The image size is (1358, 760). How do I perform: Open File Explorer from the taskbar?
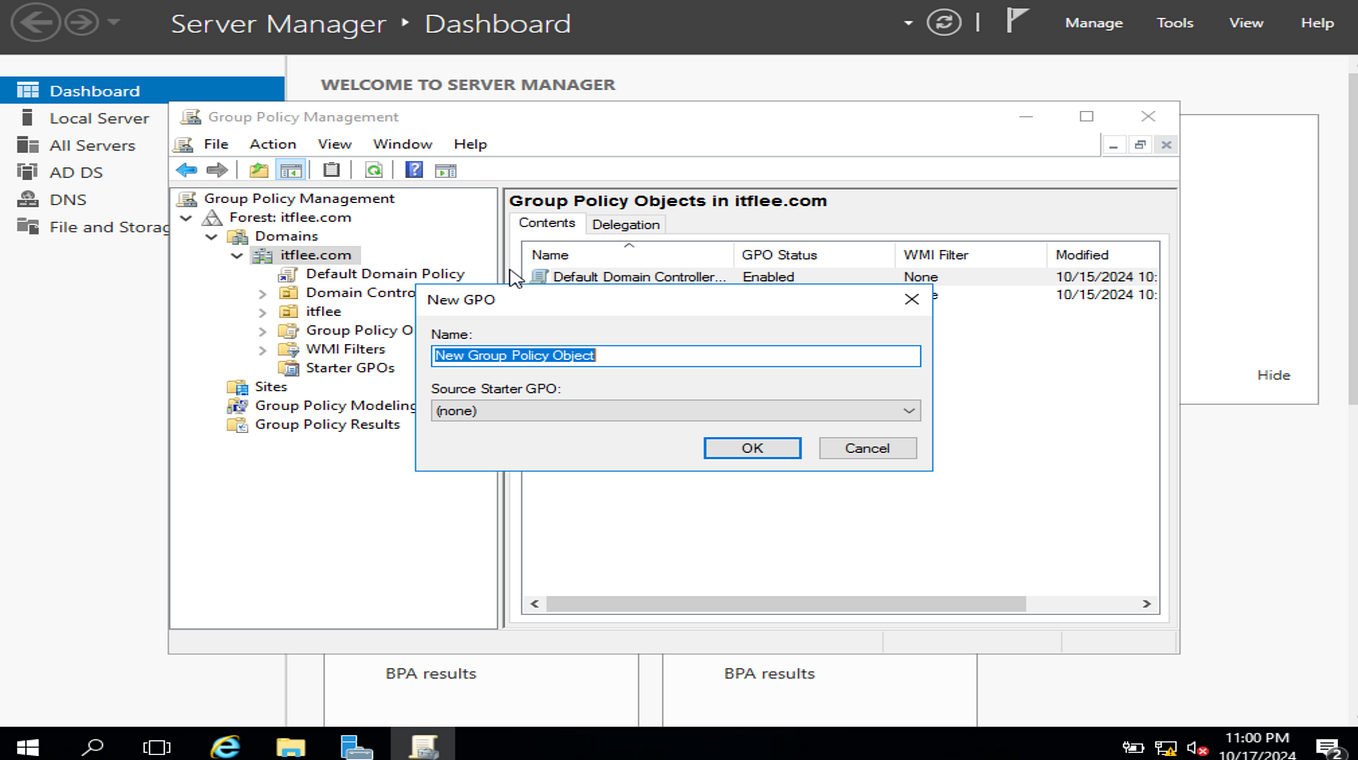[x=291, y=746]
